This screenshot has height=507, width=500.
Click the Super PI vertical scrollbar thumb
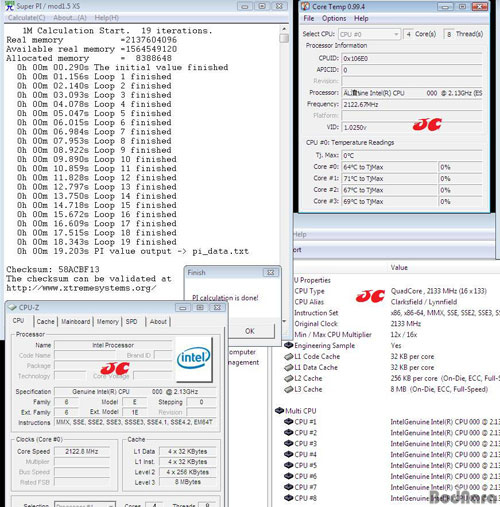pyautogui.click(x=284, y=38)
